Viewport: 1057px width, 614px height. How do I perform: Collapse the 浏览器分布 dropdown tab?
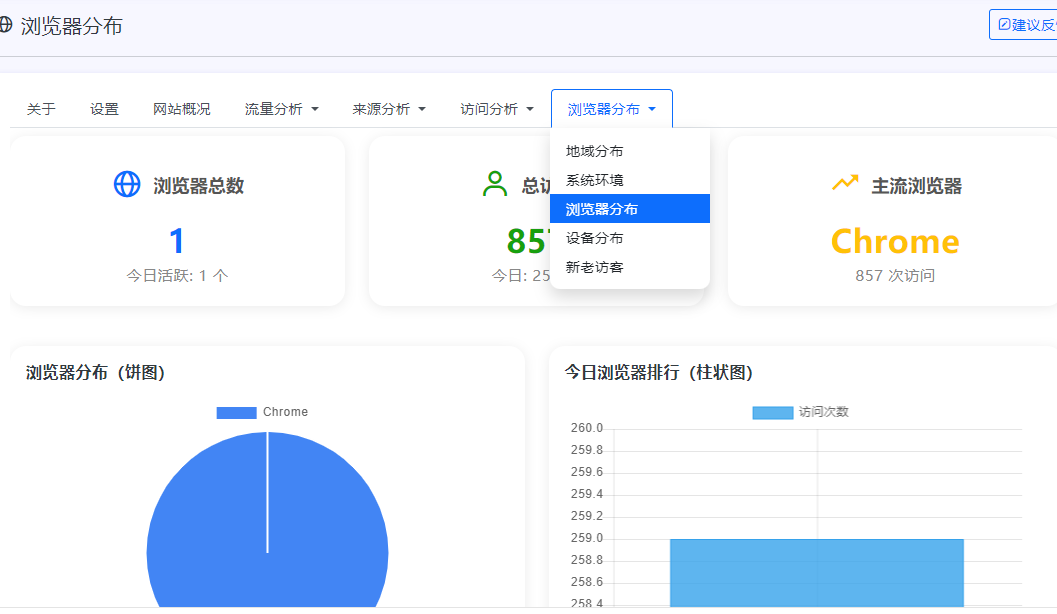click(612, 109)
